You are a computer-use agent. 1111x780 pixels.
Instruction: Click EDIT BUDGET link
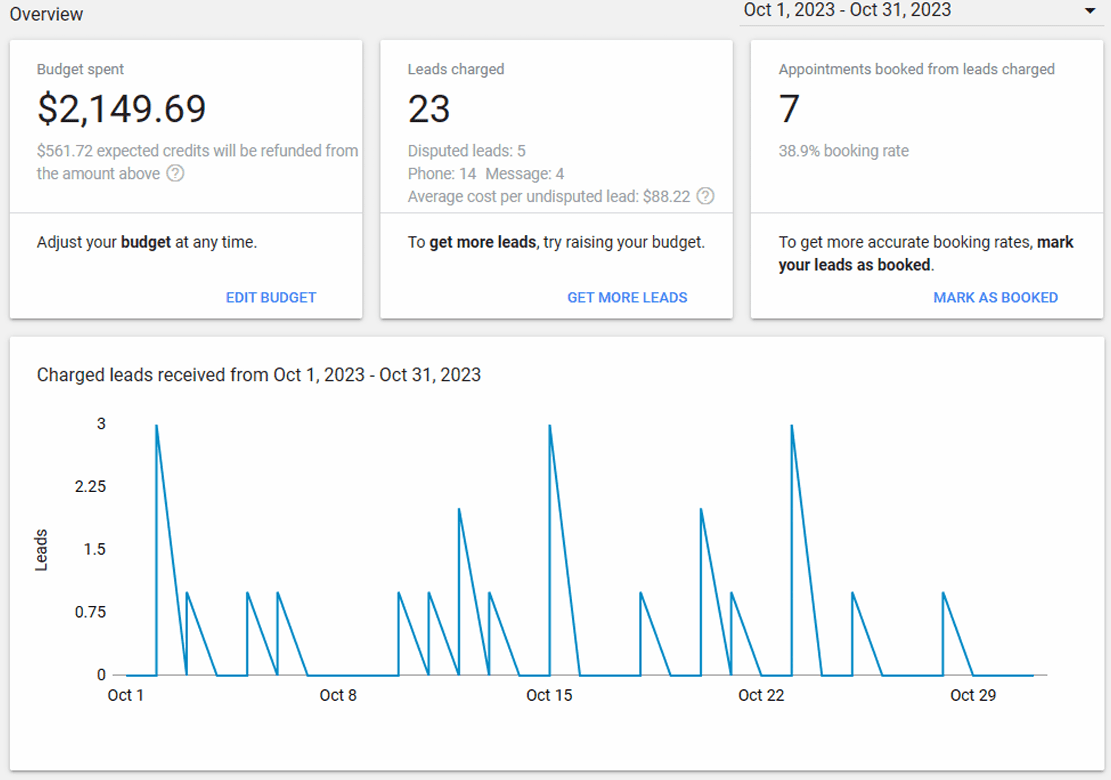tap(271, 298)
